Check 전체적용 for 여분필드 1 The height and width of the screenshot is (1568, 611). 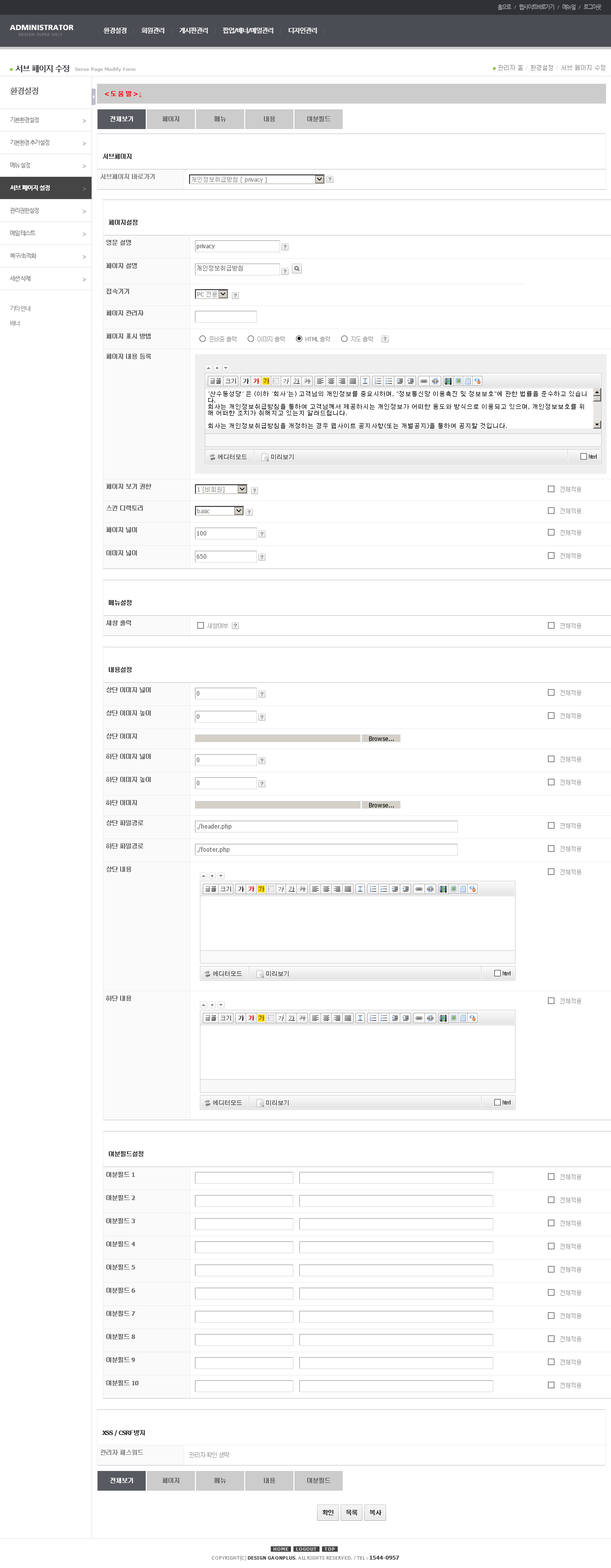tap(551, 1176)
